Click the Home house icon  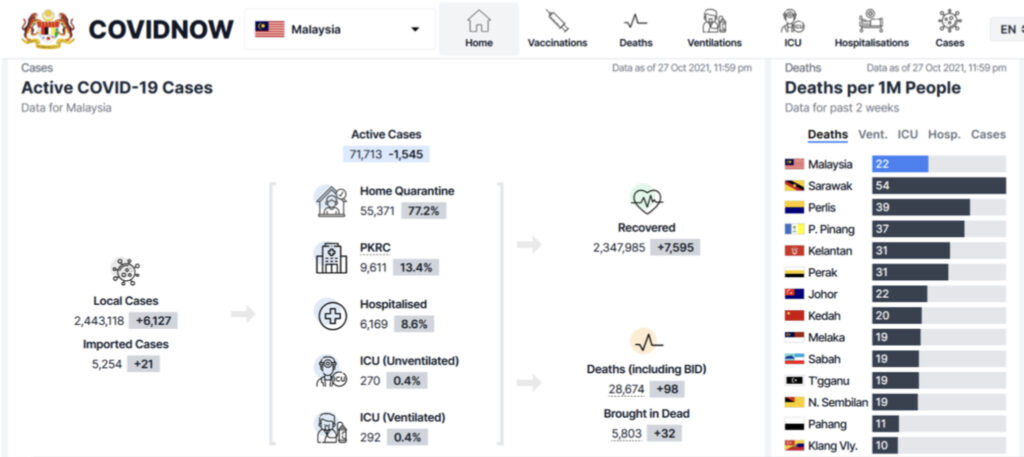[479, 20]
